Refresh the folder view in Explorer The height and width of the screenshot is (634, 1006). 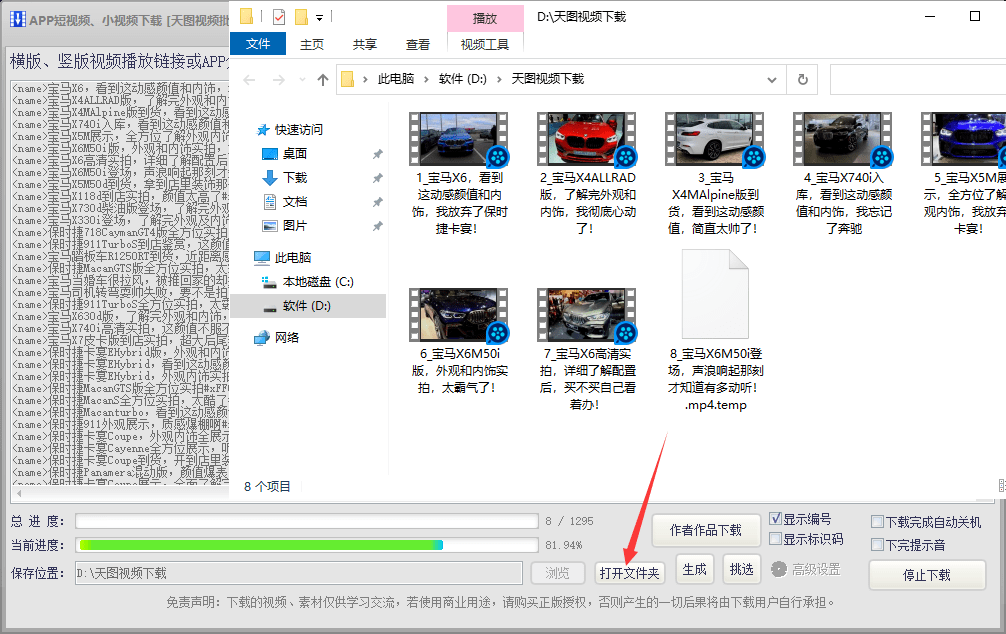click(803, 80)
